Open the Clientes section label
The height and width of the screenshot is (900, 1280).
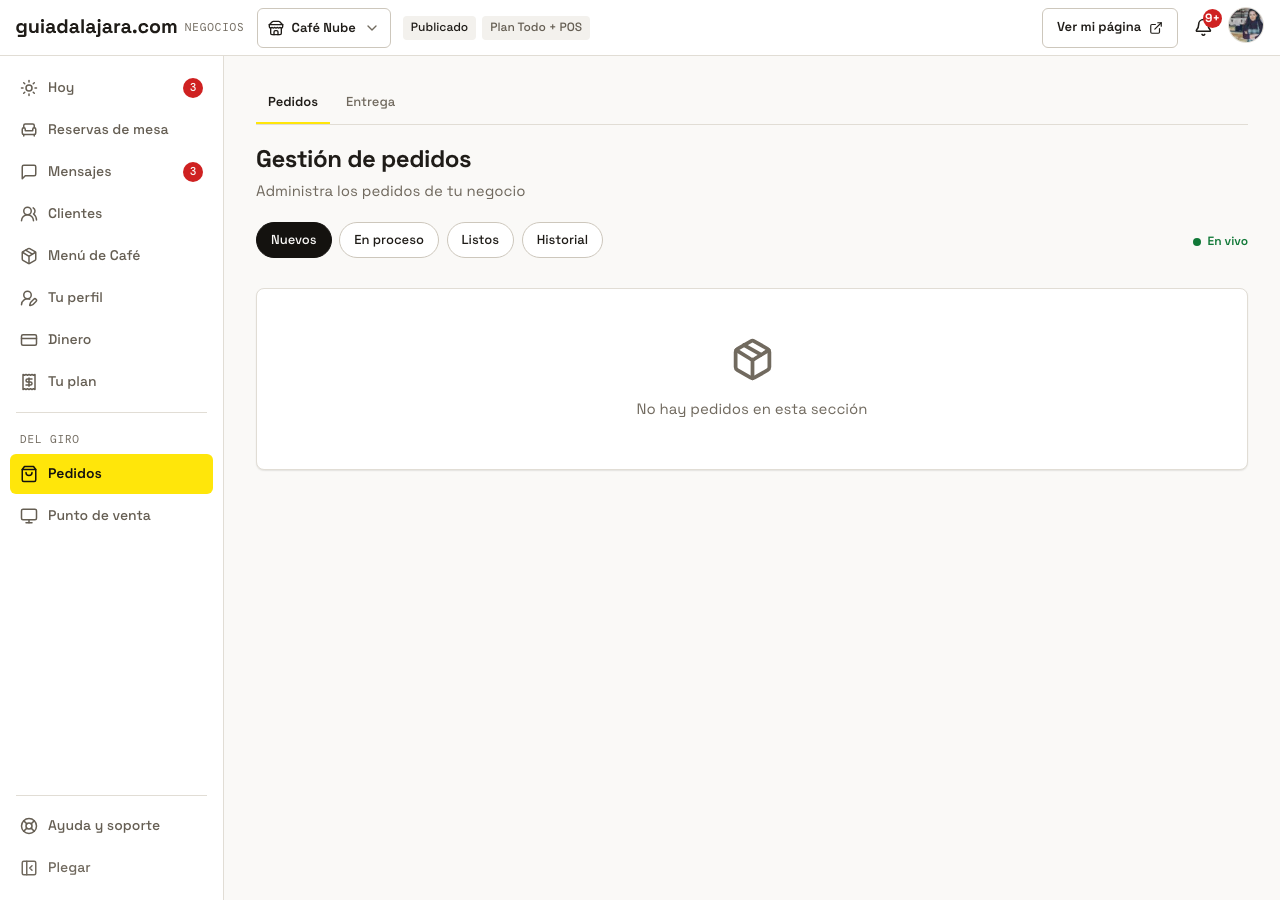[x=75, y=214]
